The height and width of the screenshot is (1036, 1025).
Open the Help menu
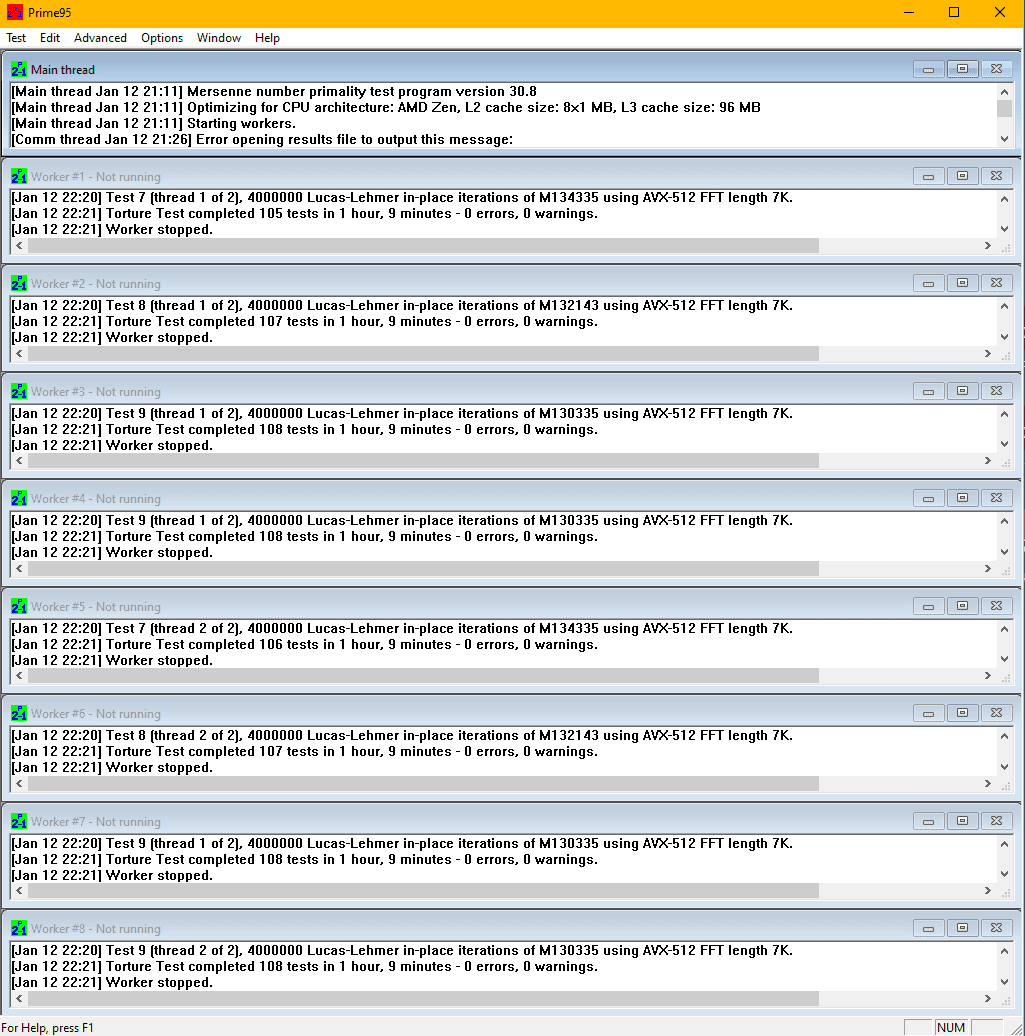click(267, 38)
